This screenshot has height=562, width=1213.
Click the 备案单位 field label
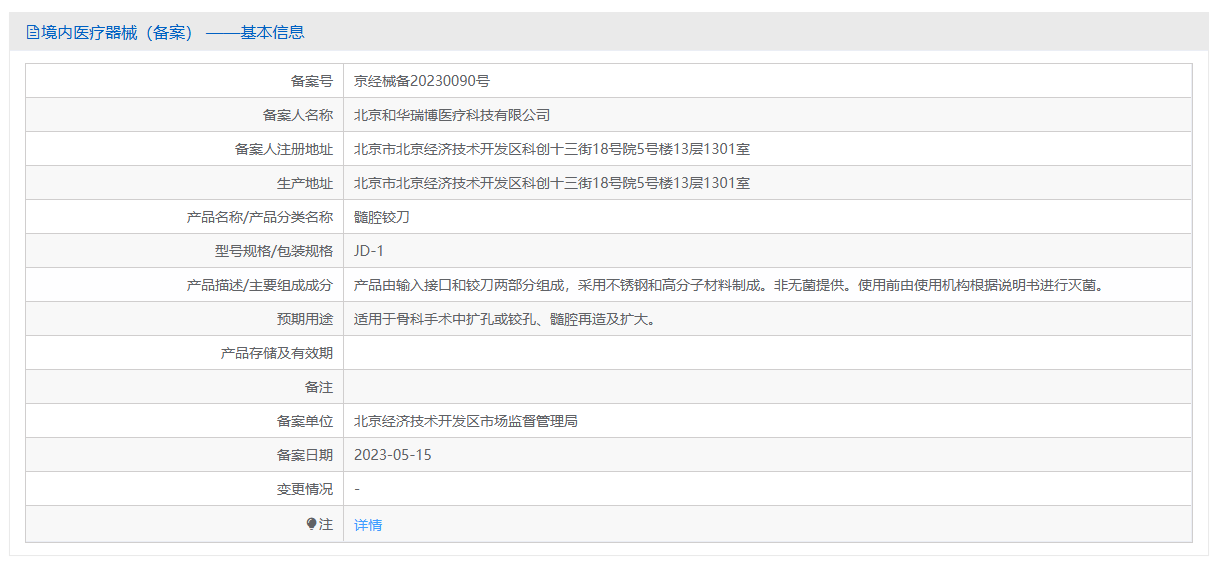tap(305, 421)
